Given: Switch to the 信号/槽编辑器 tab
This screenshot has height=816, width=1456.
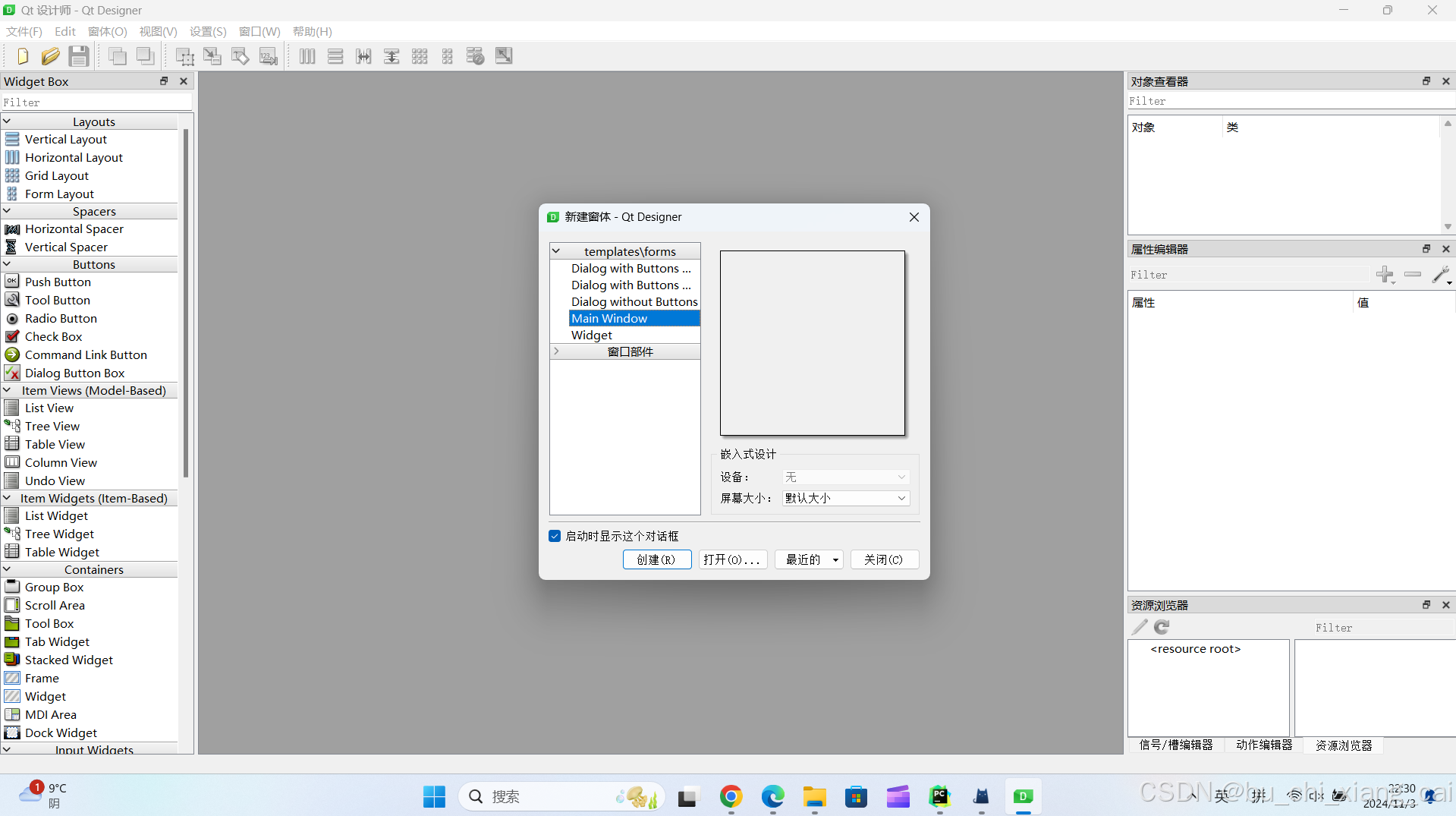Looking at the screenshot, I should coord(1176,745).
